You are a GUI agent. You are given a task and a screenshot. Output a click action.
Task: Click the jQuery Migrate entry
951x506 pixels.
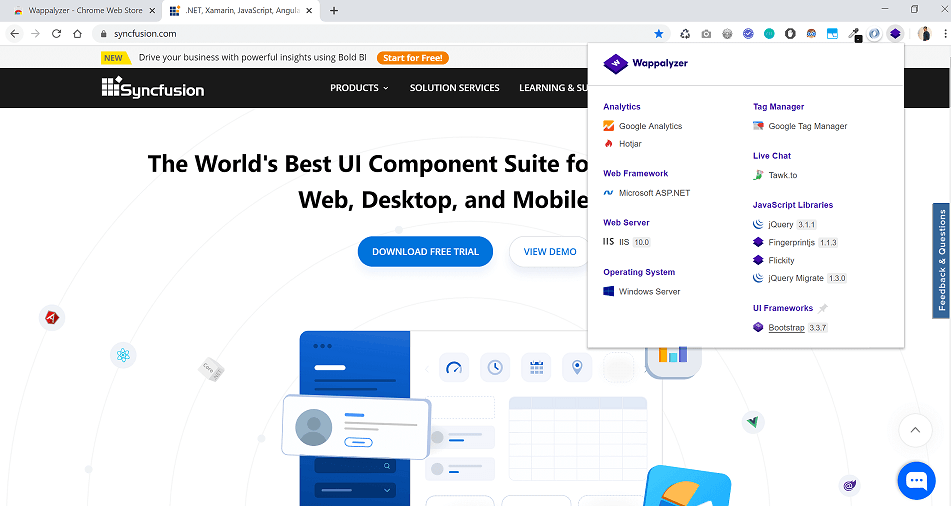[799, 278]
